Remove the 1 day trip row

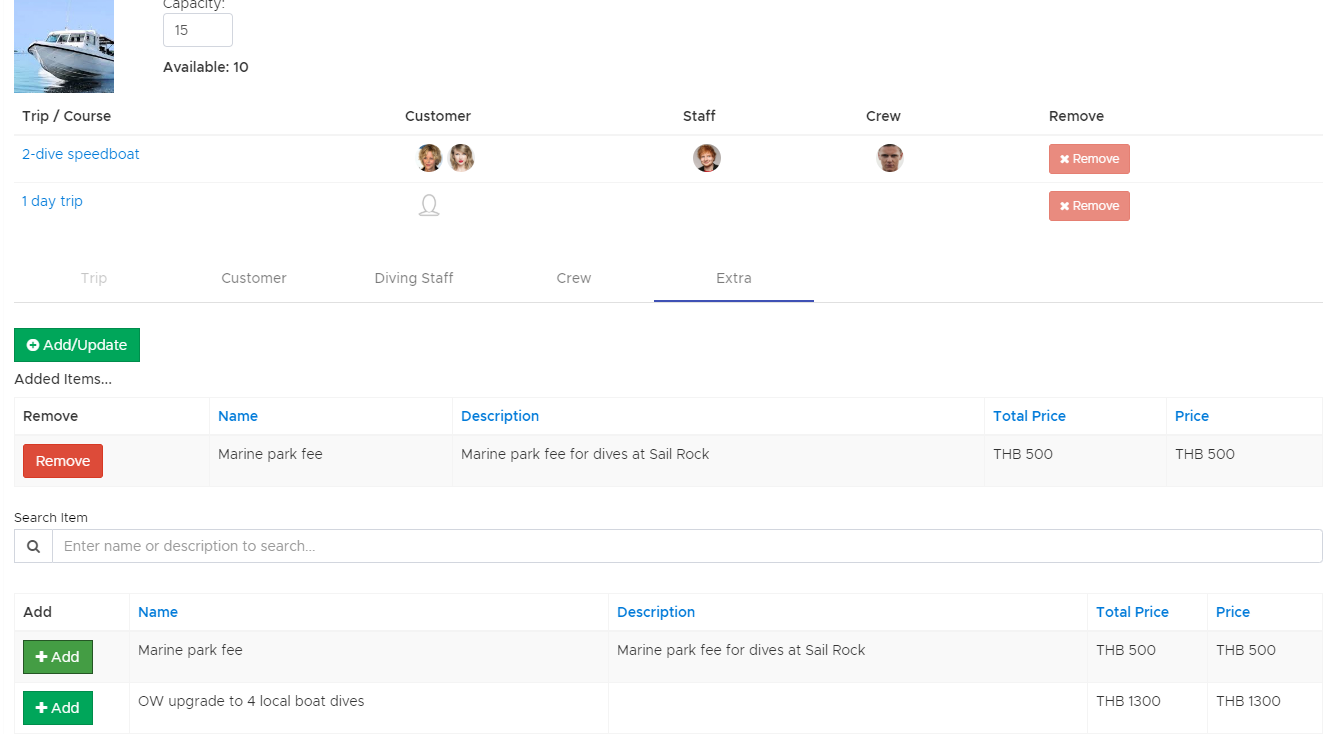[x=1089, y=206]
